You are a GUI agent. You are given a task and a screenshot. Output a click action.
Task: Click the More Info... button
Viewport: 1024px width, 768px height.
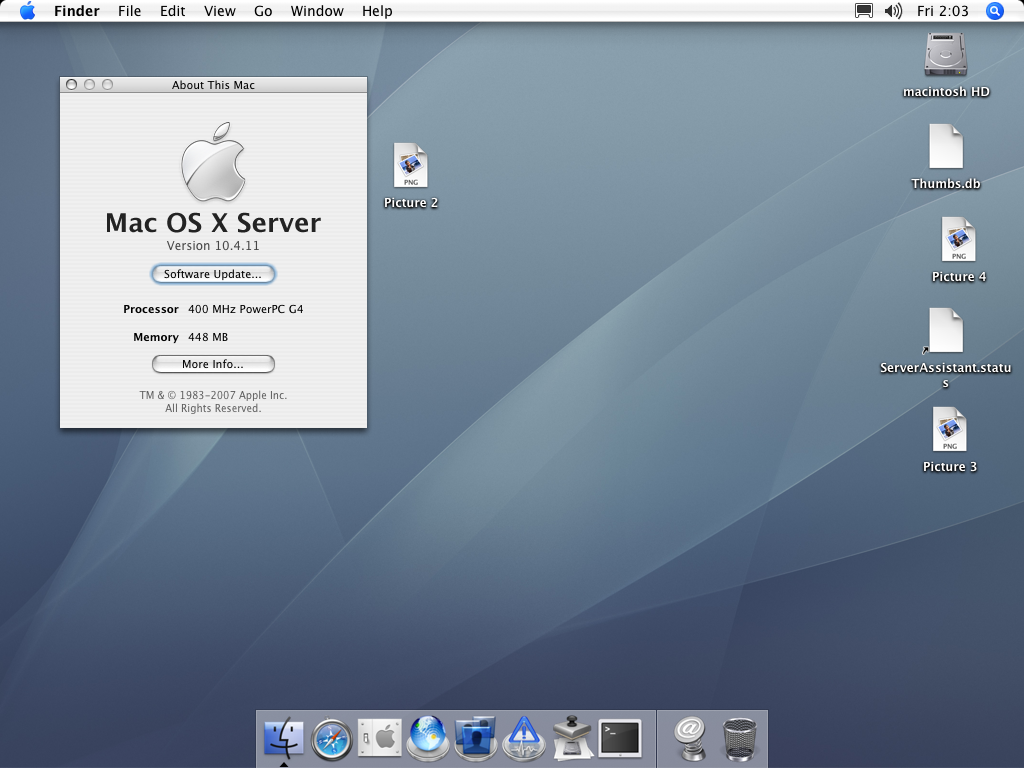coord(213,364)
